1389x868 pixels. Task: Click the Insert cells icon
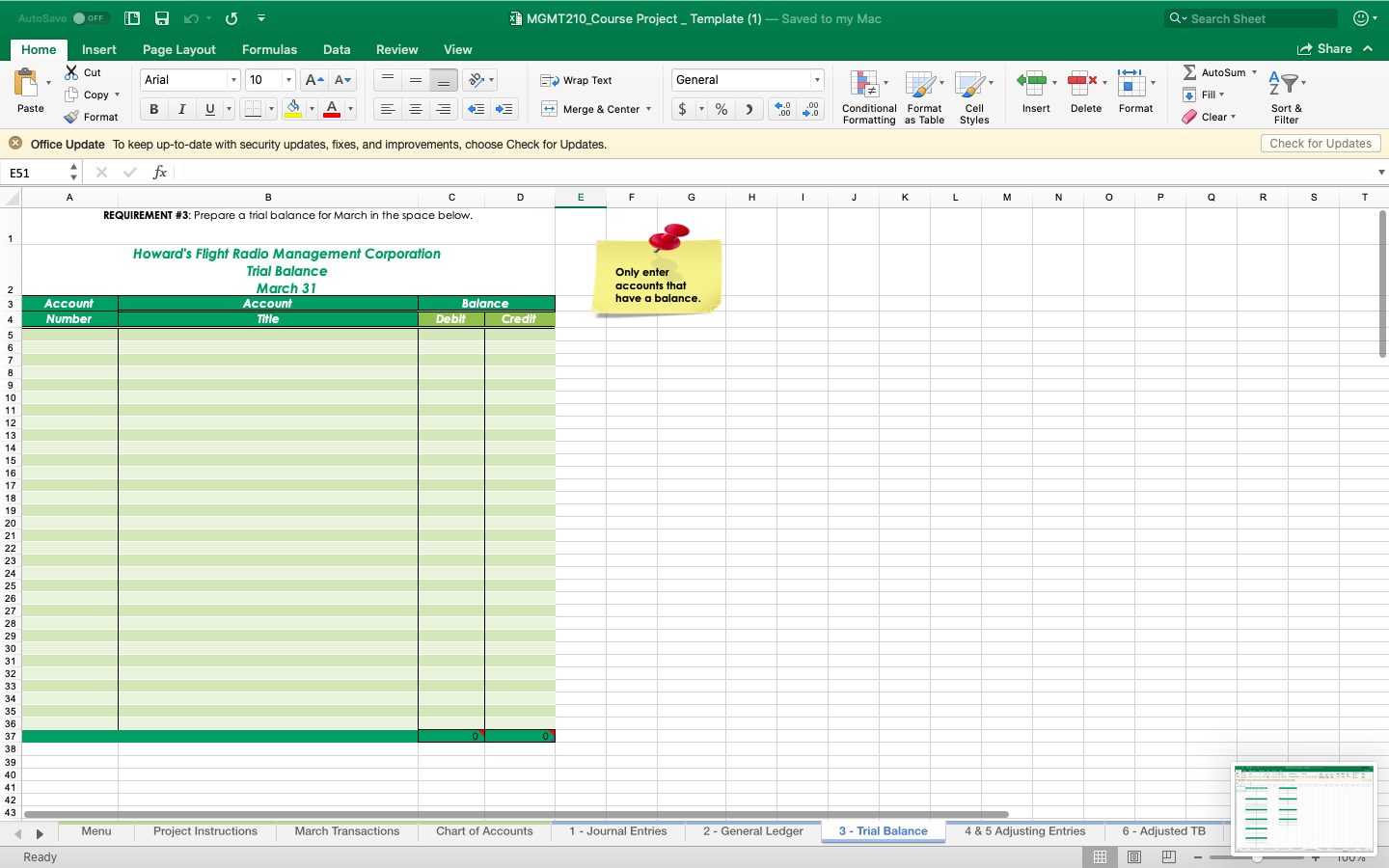[1032, 83]
